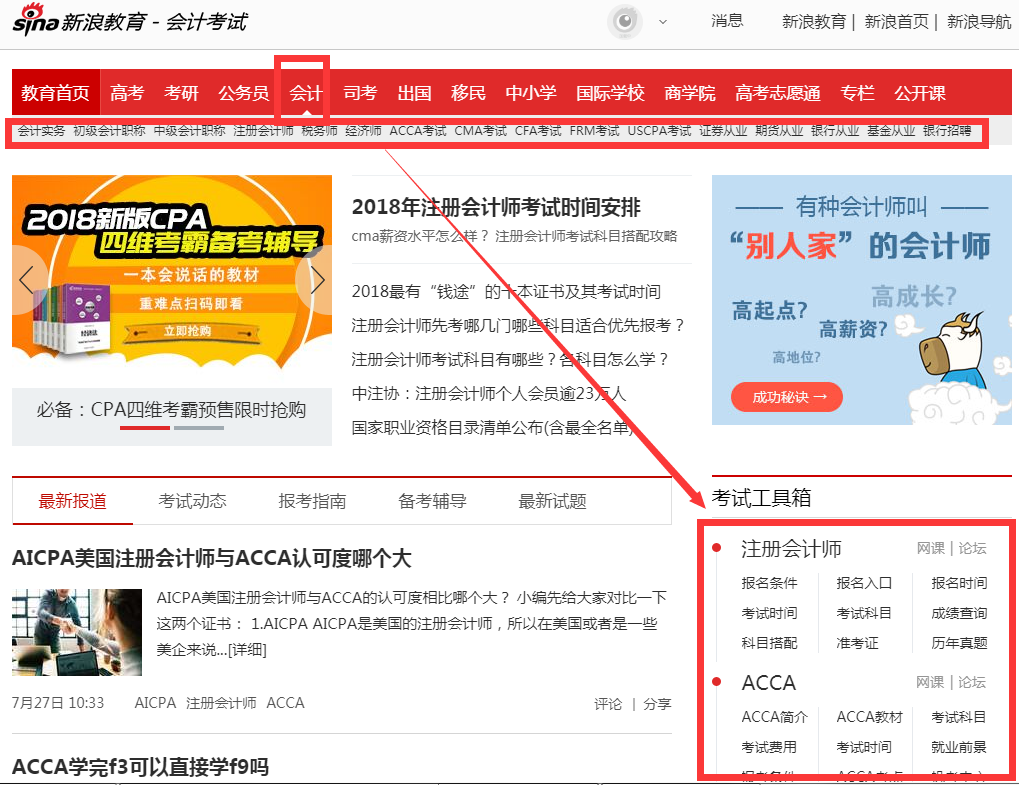The height and width of the screenshot is (785, 1019).
Task: Switch to 最新报道 tab
Action: [72, 501]
